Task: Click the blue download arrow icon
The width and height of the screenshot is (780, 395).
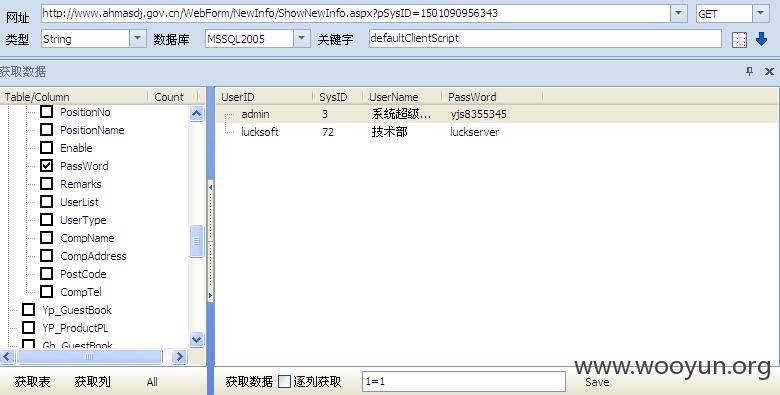Action: (761, 39)
